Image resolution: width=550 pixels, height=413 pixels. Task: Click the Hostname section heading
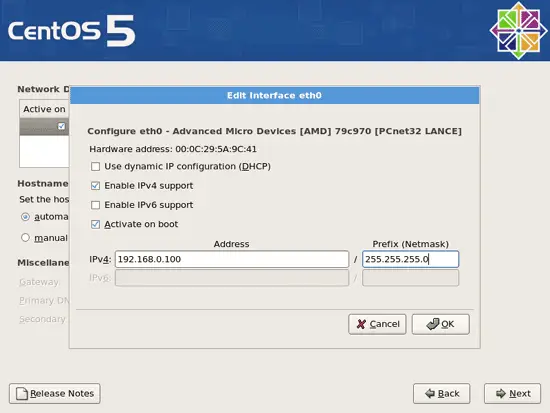click(43, 184)
